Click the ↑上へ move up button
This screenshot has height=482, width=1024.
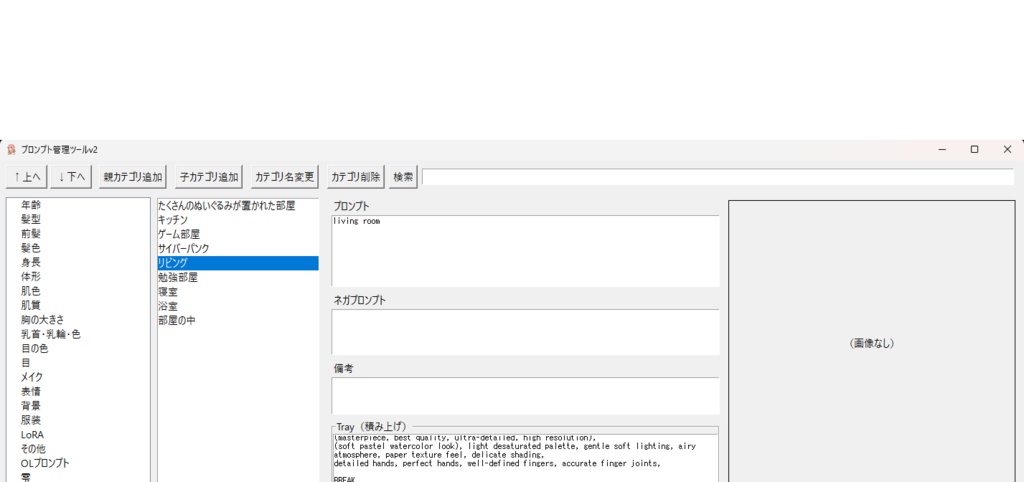27,177
